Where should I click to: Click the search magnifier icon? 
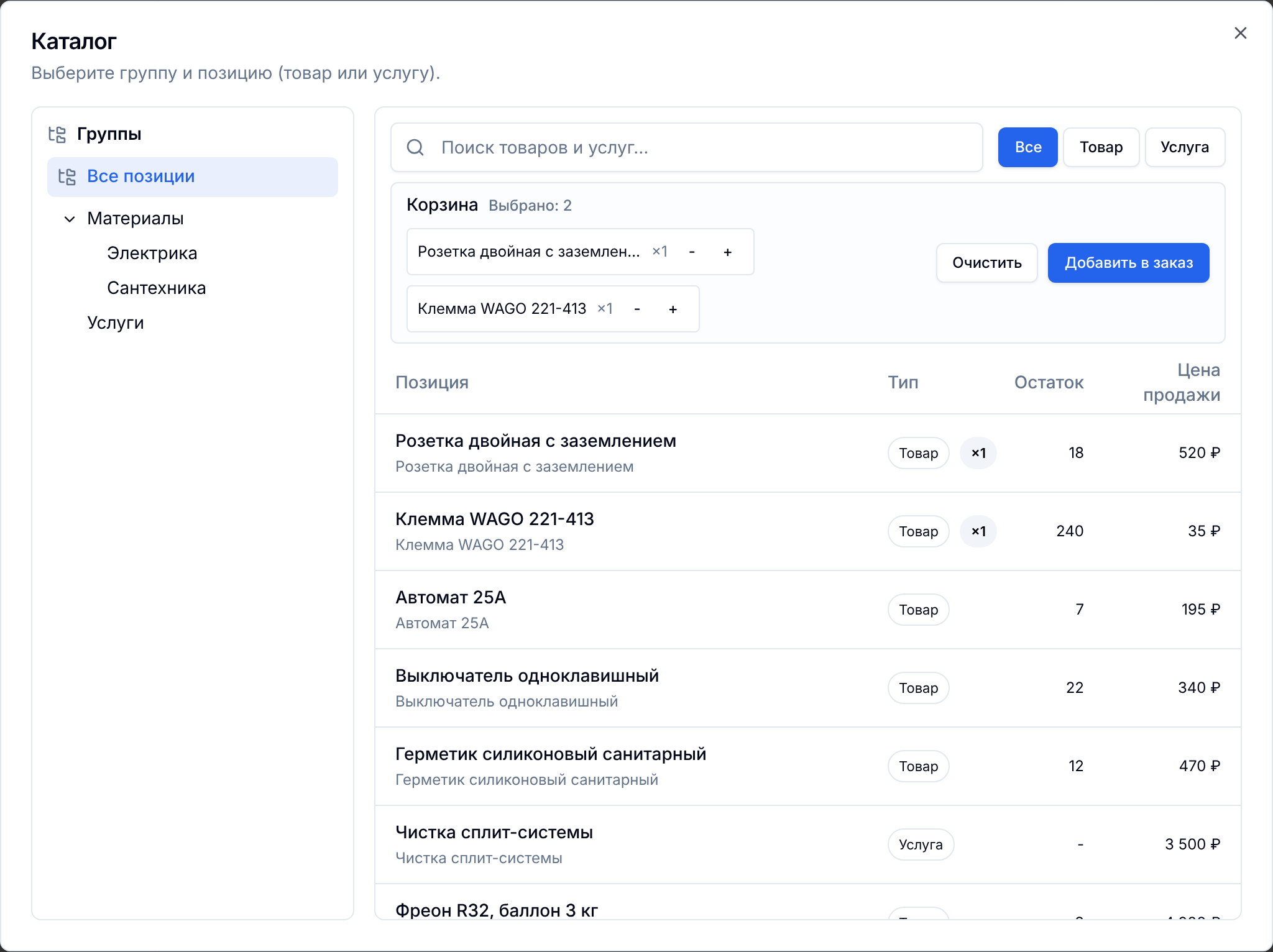pyautogui.click(x=415, y=147)
